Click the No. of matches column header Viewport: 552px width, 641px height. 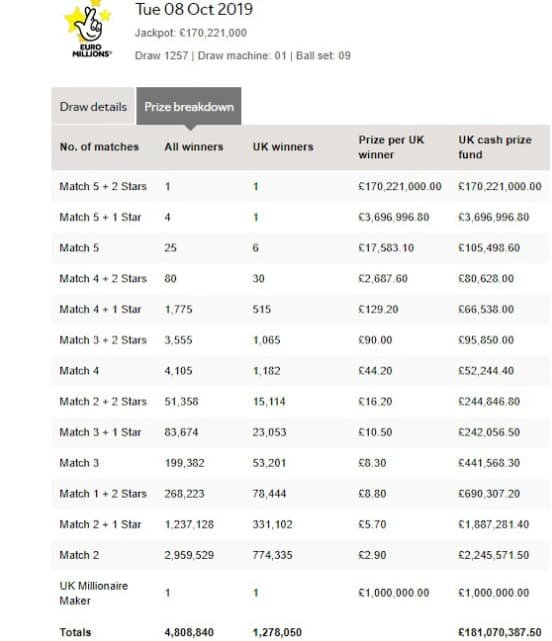pos(99,147)
